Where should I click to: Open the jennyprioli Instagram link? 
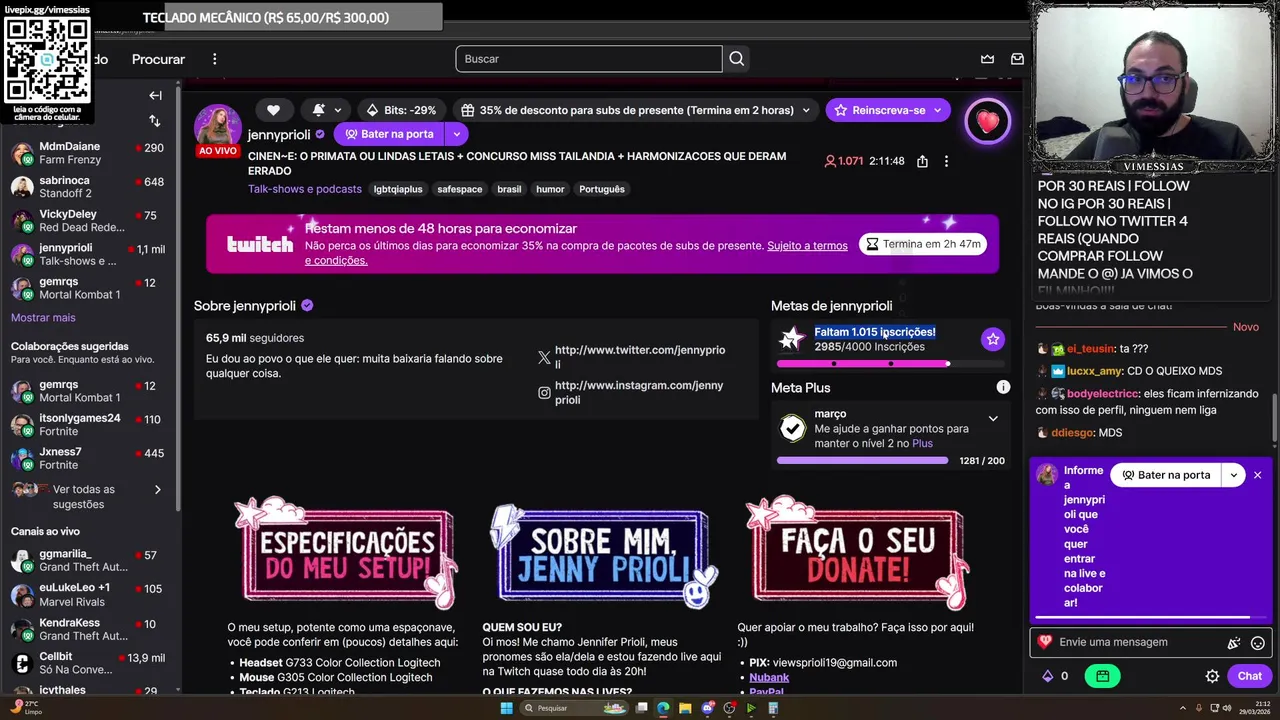click(639, 392)
